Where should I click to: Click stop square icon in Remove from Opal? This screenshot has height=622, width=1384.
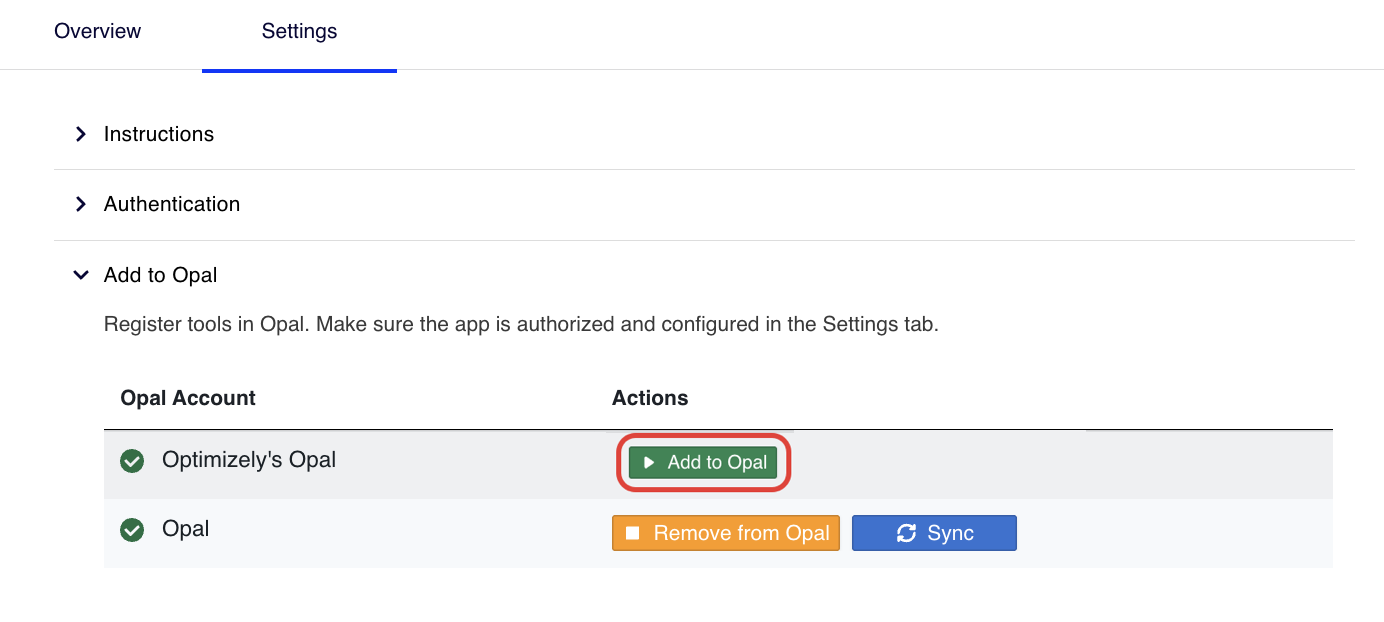pyautogui.click(x=632, y=533)
